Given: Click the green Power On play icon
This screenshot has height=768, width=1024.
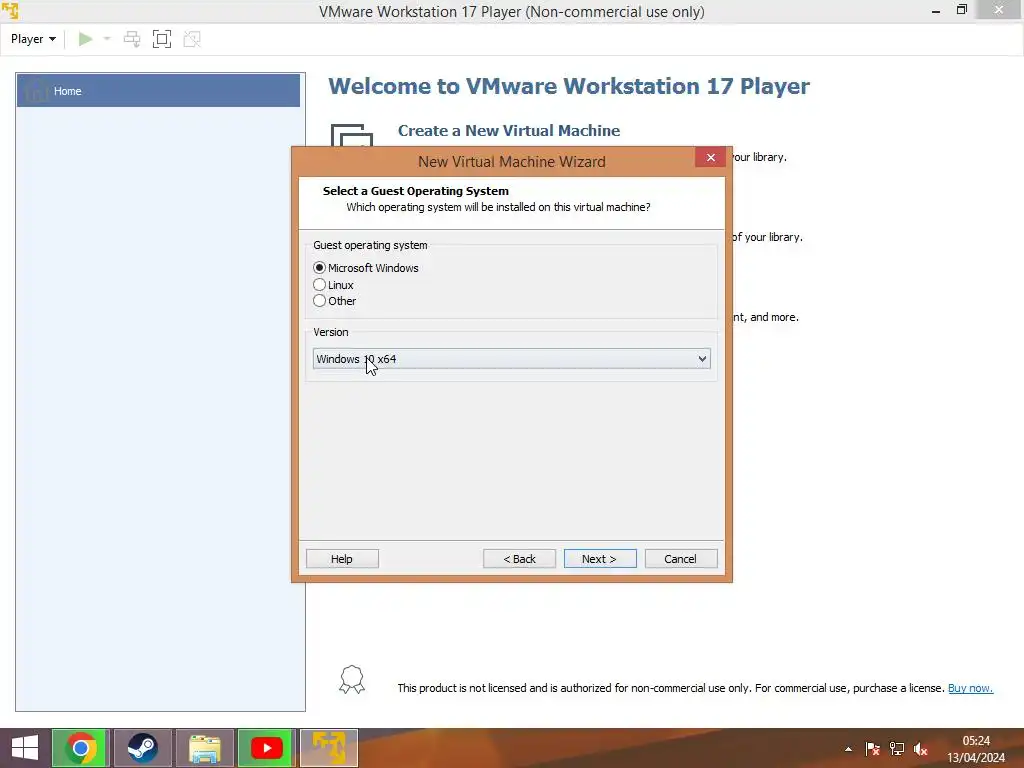Looking at the screenshot, I should click(85, 39).
